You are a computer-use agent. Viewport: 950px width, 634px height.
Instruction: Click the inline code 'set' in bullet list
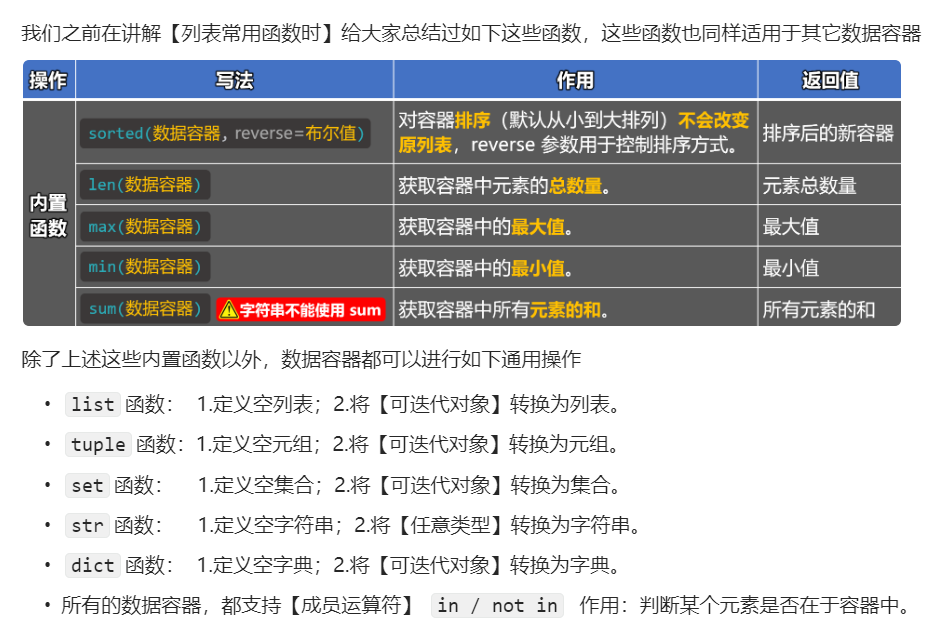[x=87, y=485]
